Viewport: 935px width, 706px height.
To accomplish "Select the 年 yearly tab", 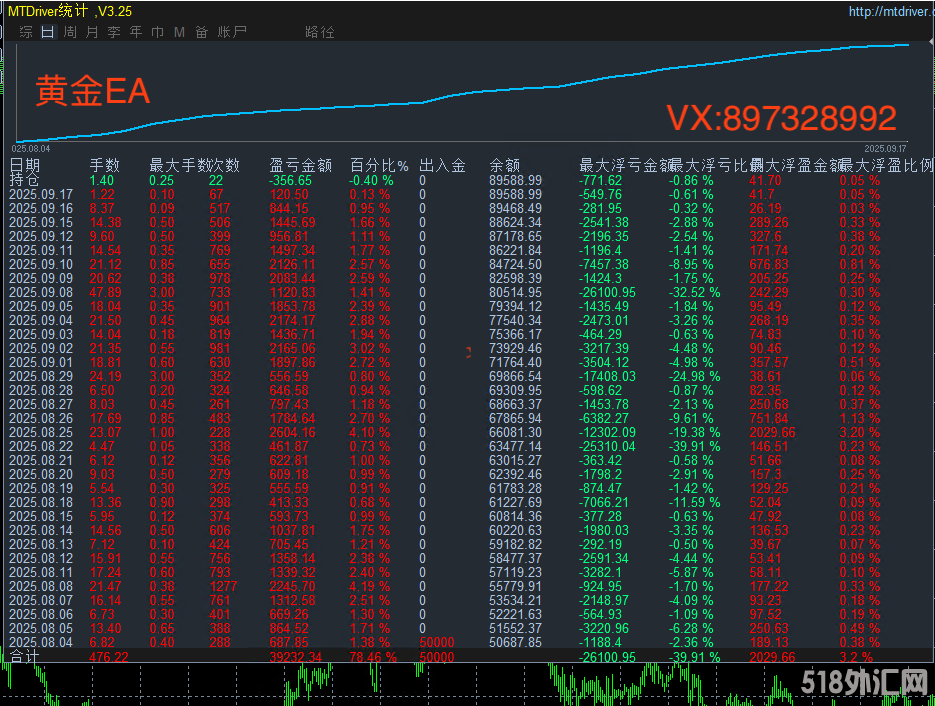I will click(x=136, y=32).
